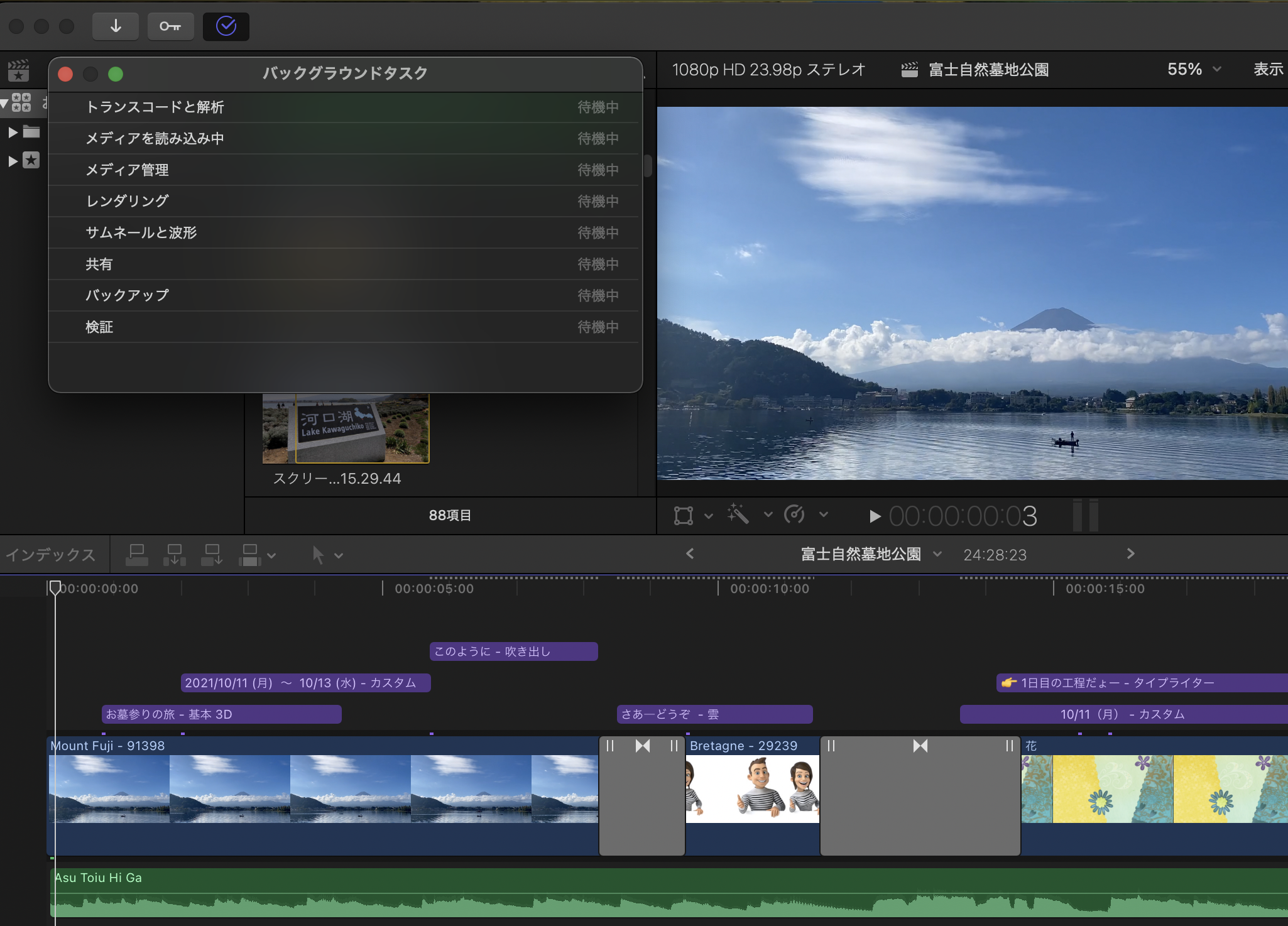Image resolution: width=1288 pixels, height=926 pixels.
Task: Expand the overwrite edit options dropdown
Action: (271, 555)
